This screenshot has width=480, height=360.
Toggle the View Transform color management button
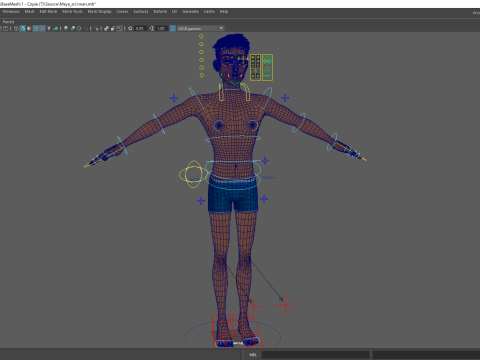(x=172, y=28)
